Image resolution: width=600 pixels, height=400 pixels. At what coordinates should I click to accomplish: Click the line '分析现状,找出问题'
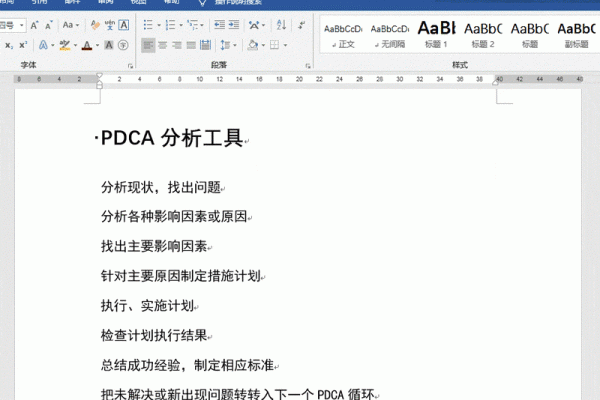161,188
